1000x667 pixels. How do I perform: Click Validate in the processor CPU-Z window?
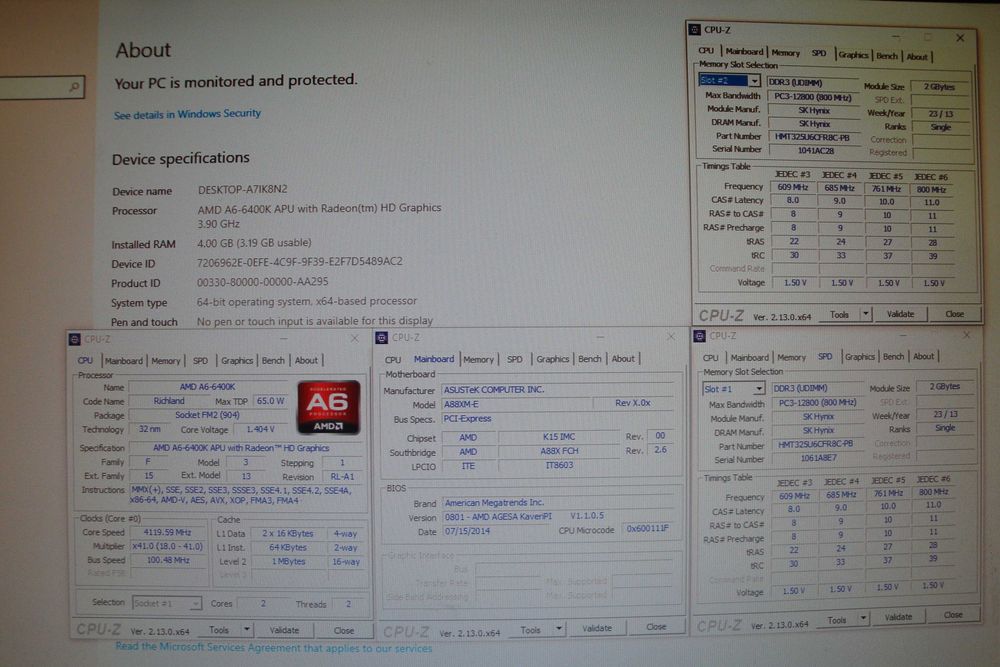coord(284,630)
